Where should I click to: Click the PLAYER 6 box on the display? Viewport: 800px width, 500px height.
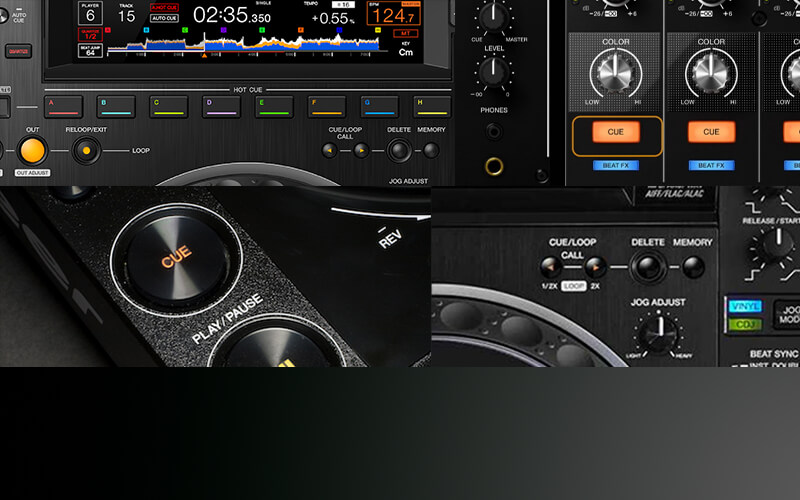click(x=90, y=13)
